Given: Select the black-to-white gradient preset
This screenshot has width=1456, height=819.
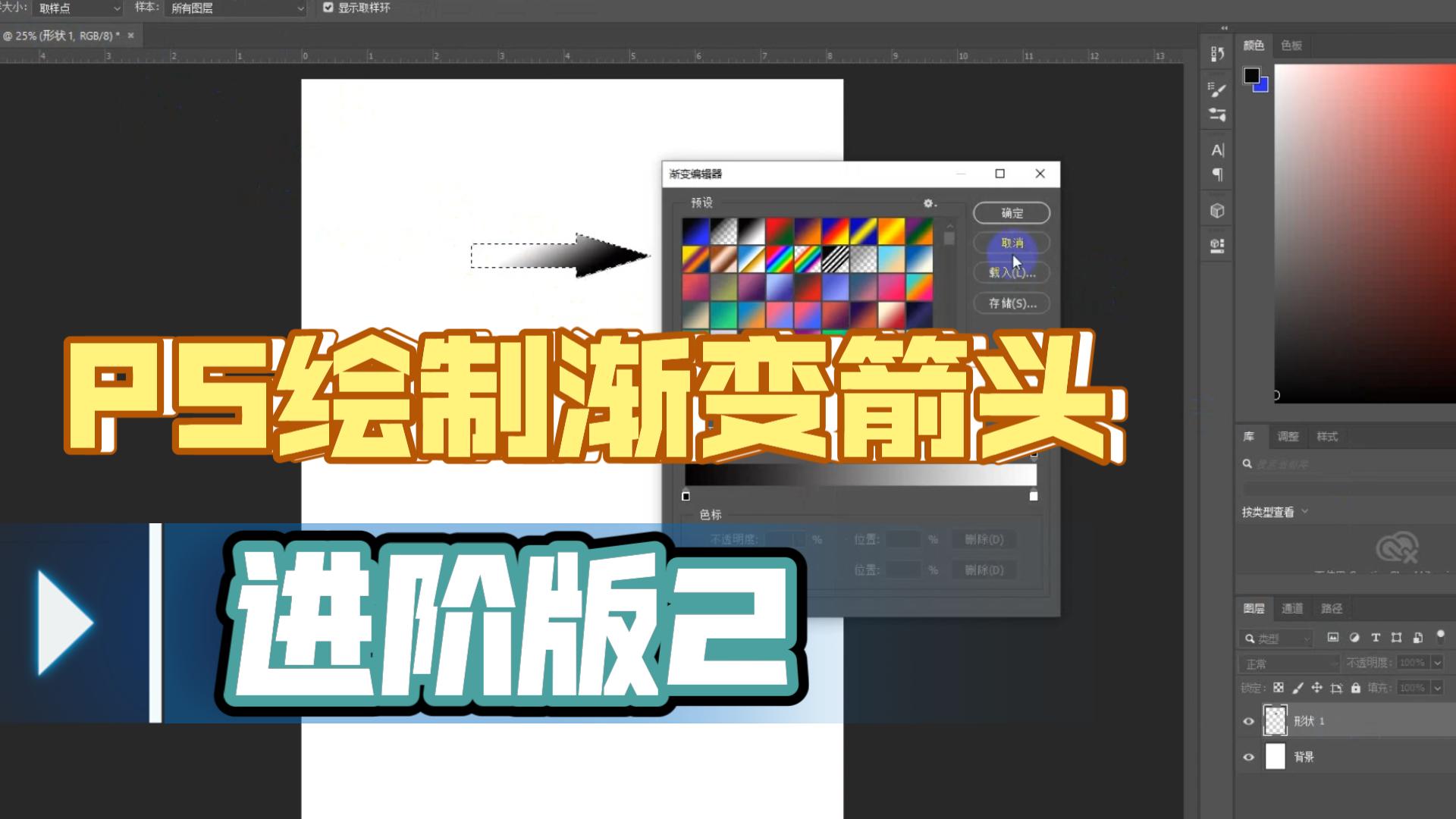Looking at the screenshot, I should tap(752, 231).
